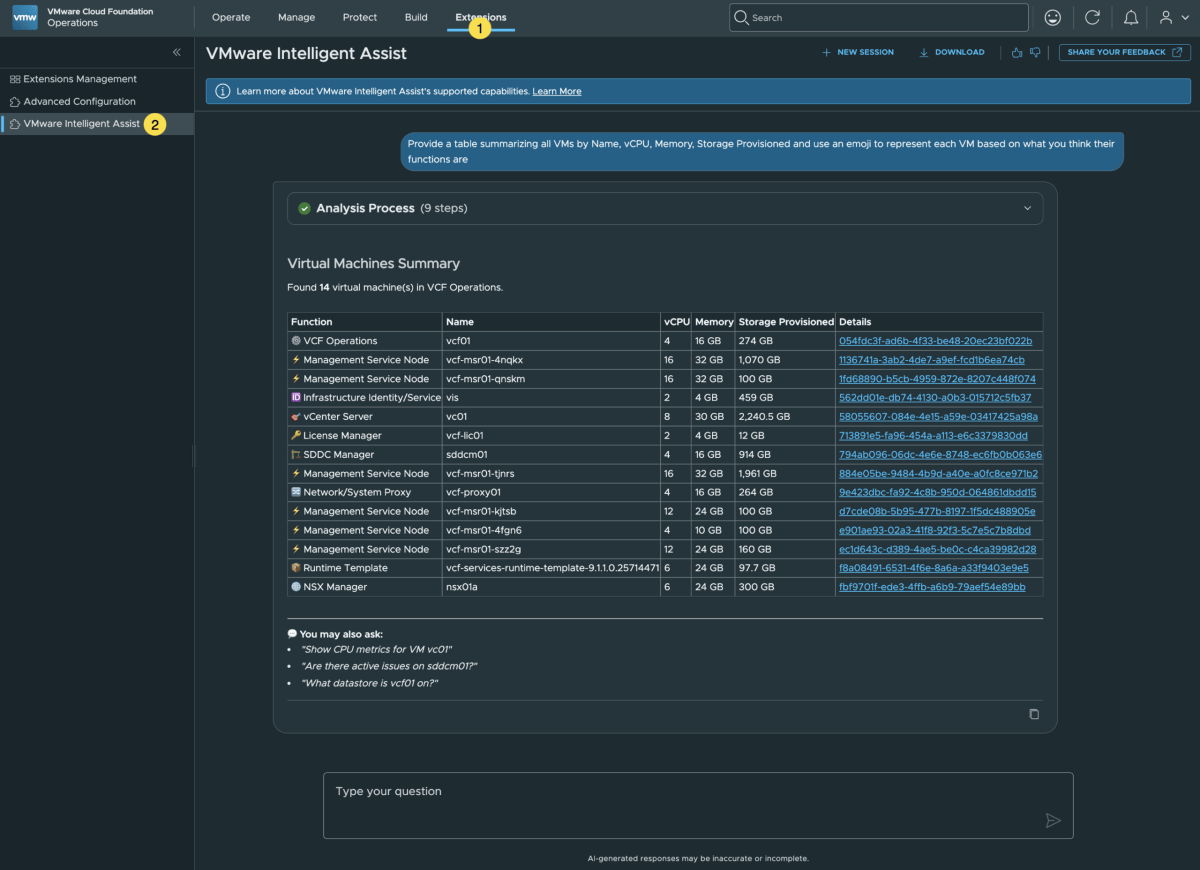This screenshot has height=870, width=1200.
Task: Open the user account dropdown
Action: coord(1173,17)
